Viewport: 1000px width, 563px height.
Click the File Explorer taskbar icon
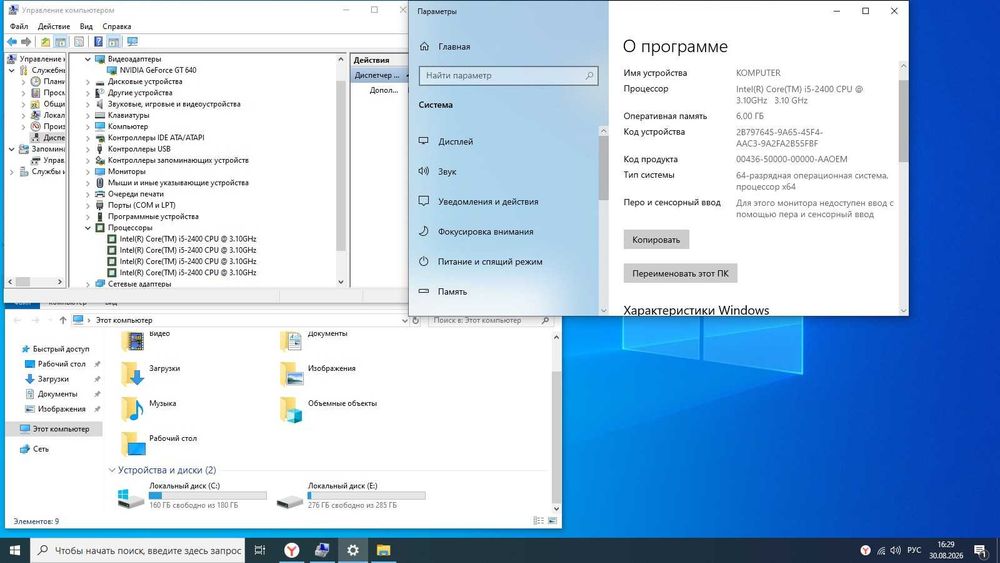pyautogui.click(x=383, y=550)
